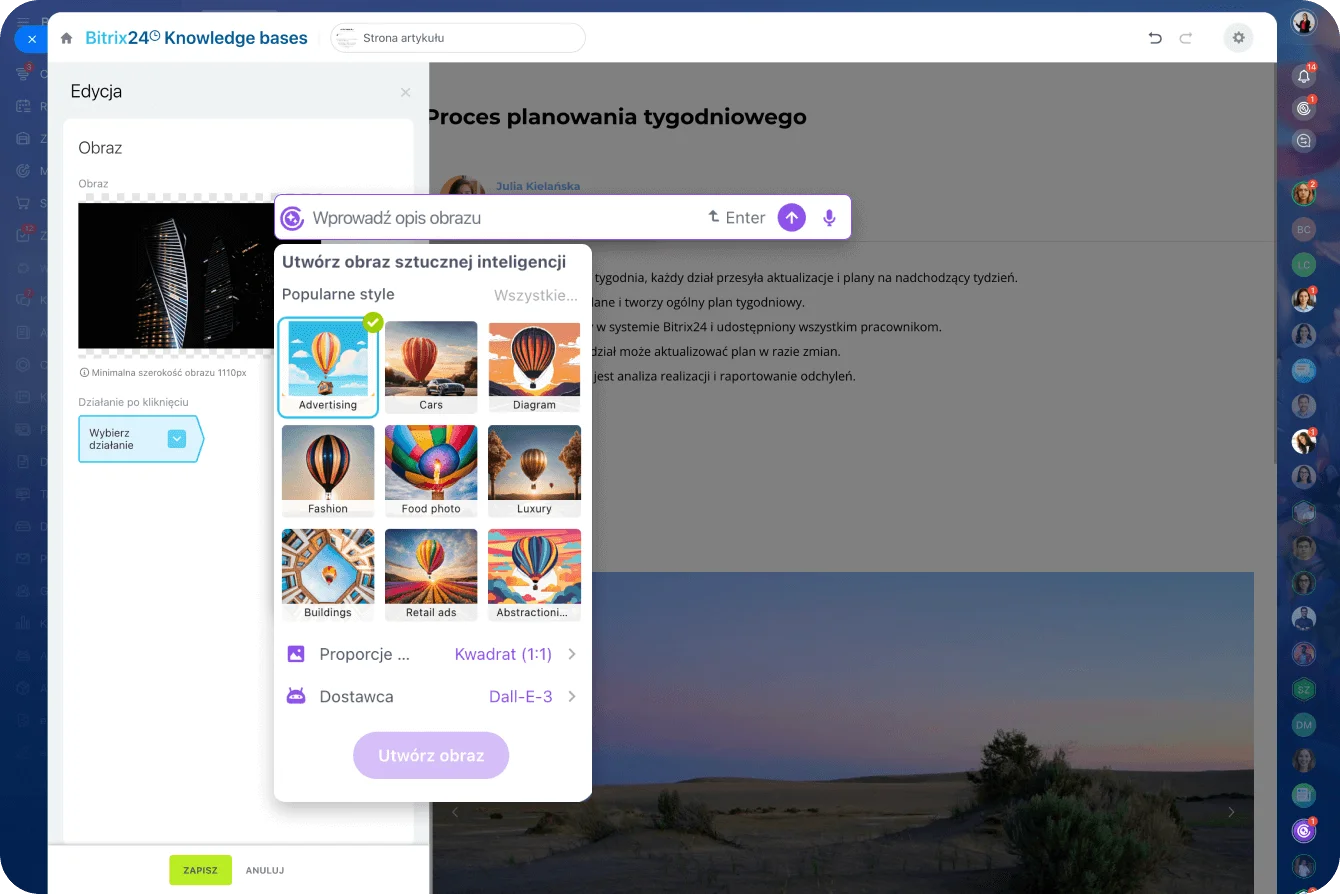Choose the Food photo style

tap(431, 470)
